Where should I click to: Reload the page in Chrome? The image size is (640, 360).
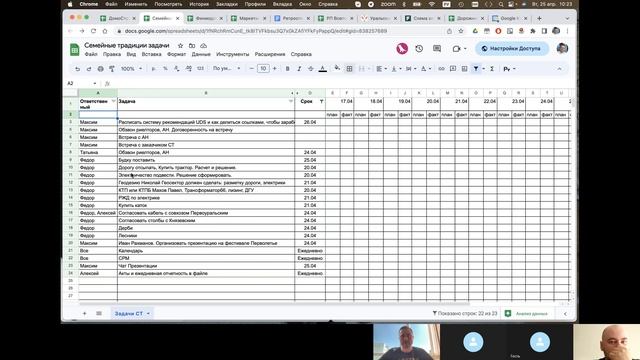pos(93,31)
